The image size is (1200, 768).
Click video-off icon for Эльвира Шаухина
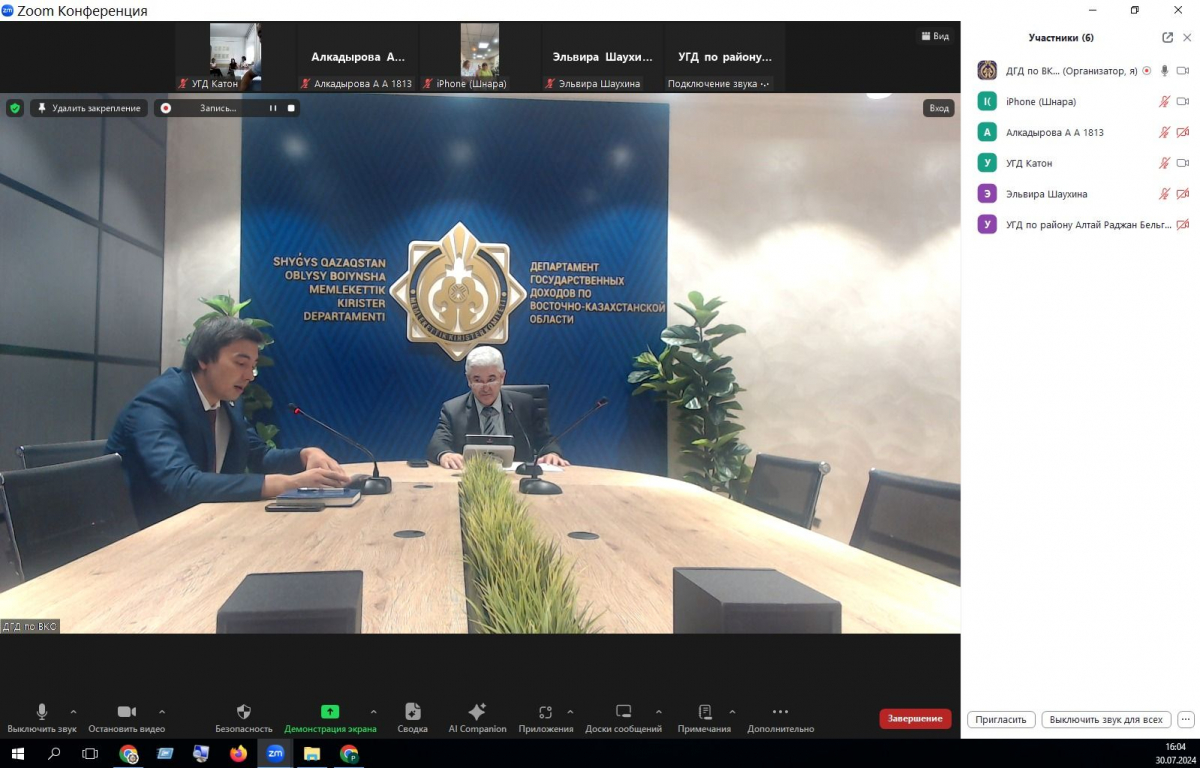1182,194
